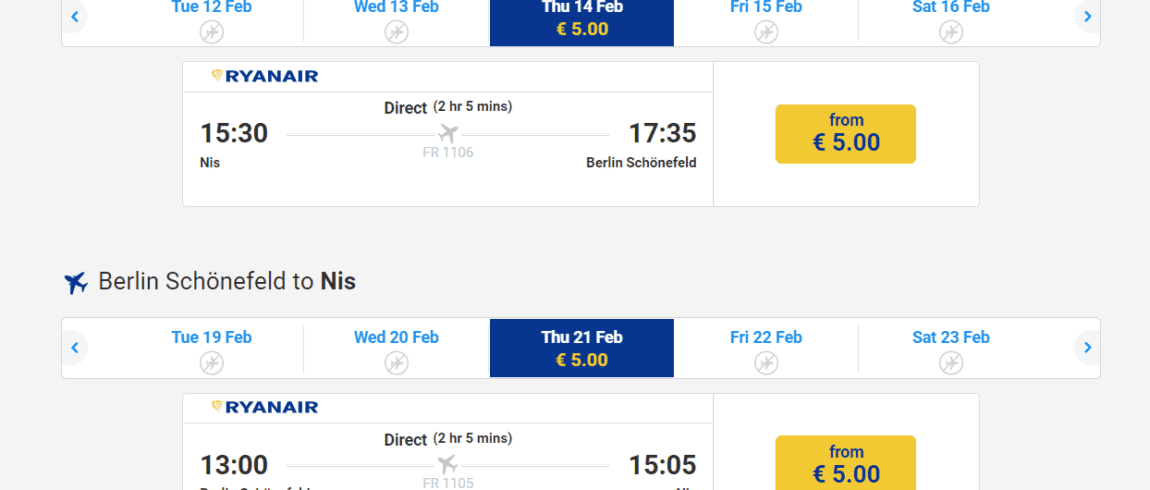The height and width of the screenshot is (490, 1150).
Task: Show later outbound dates with right chevron
Action: tap(1088, 16)
